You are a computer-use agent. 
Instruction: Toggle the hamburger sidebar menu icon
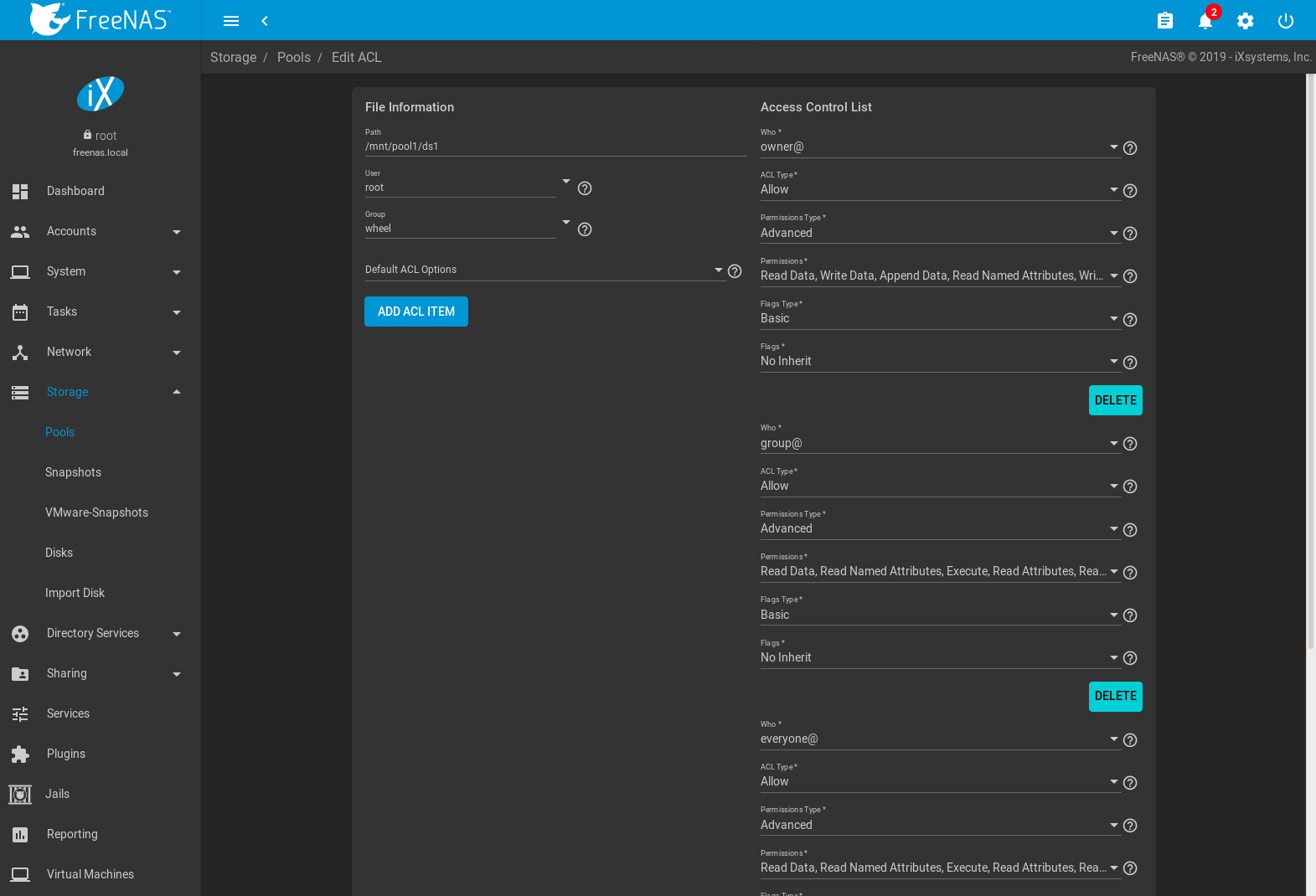(x=231, y=21)
